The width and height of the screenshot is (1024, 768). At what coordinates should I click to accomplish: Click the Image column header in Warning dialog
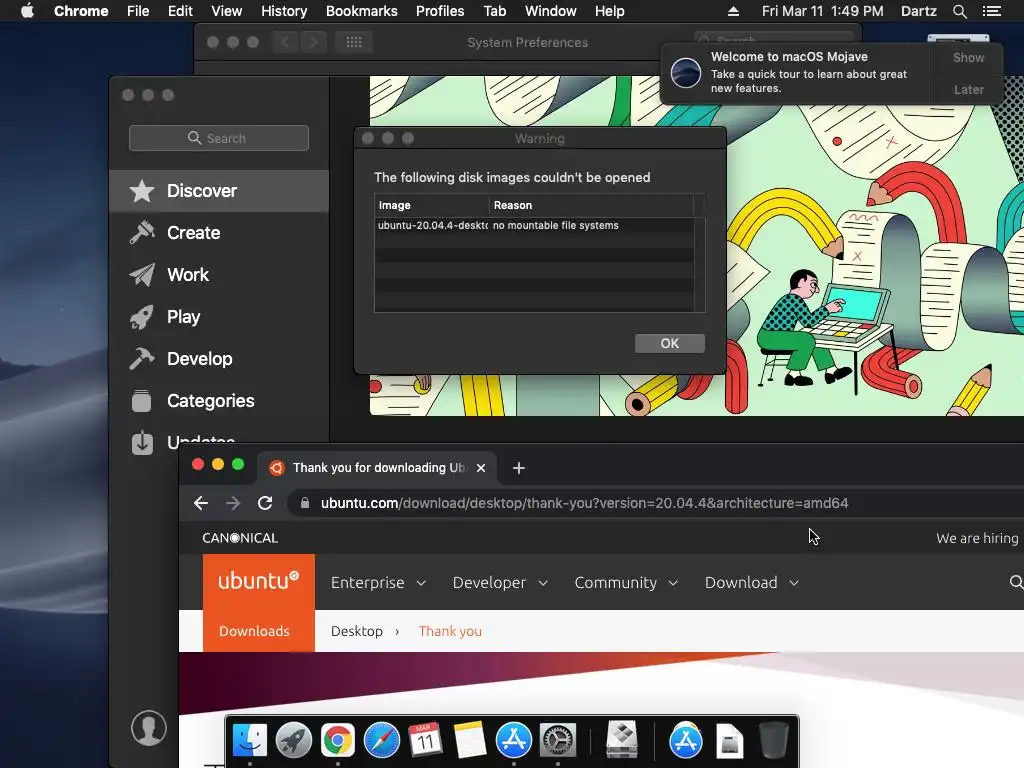click(x=431, y=205)
